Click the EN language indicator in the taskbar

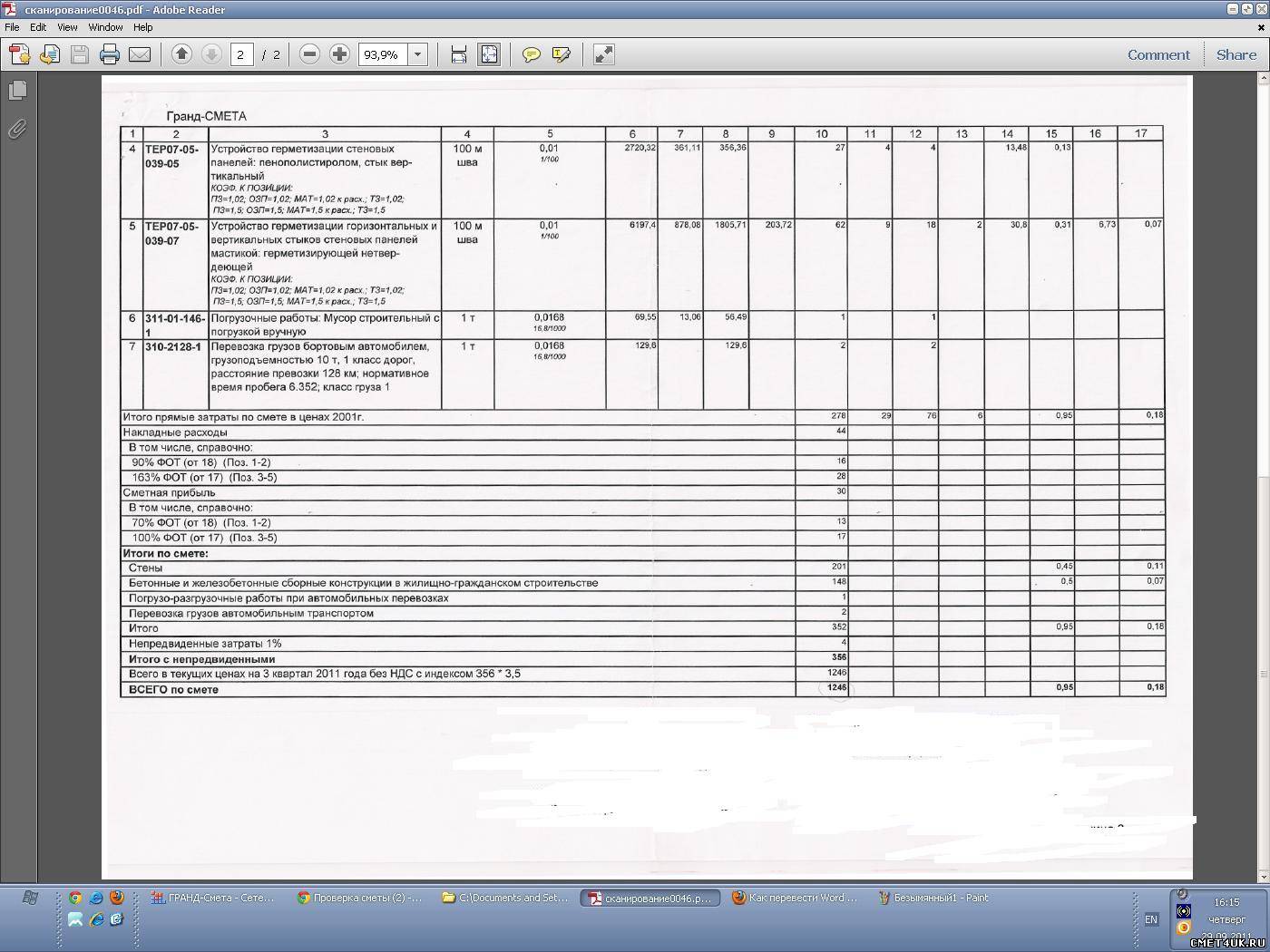(x=1151, y=919)
